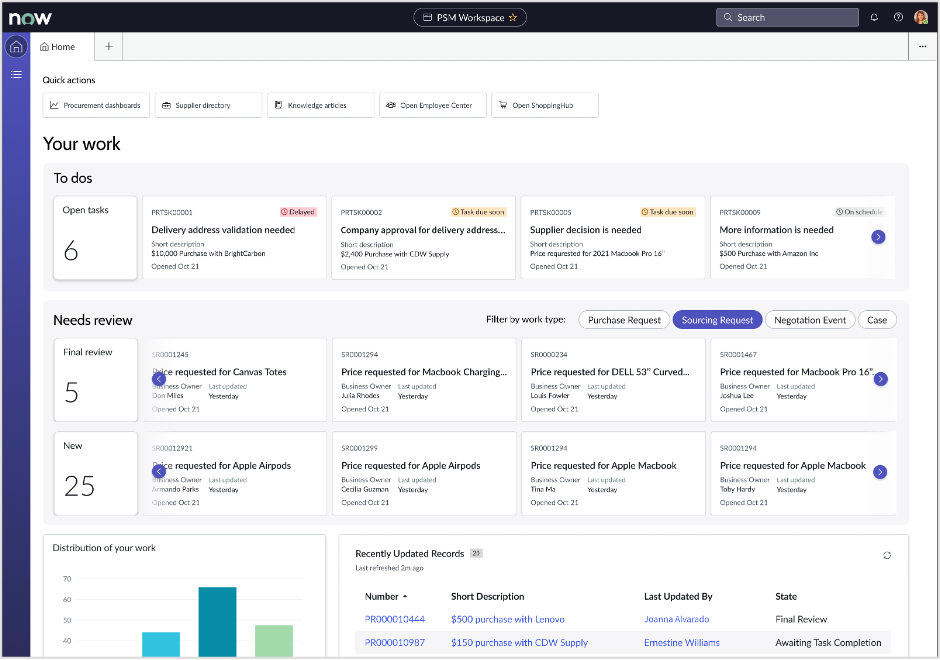Enable the Negotiation Event filter chip
This screenshot has width=940, height=660.
click(810, 320)
